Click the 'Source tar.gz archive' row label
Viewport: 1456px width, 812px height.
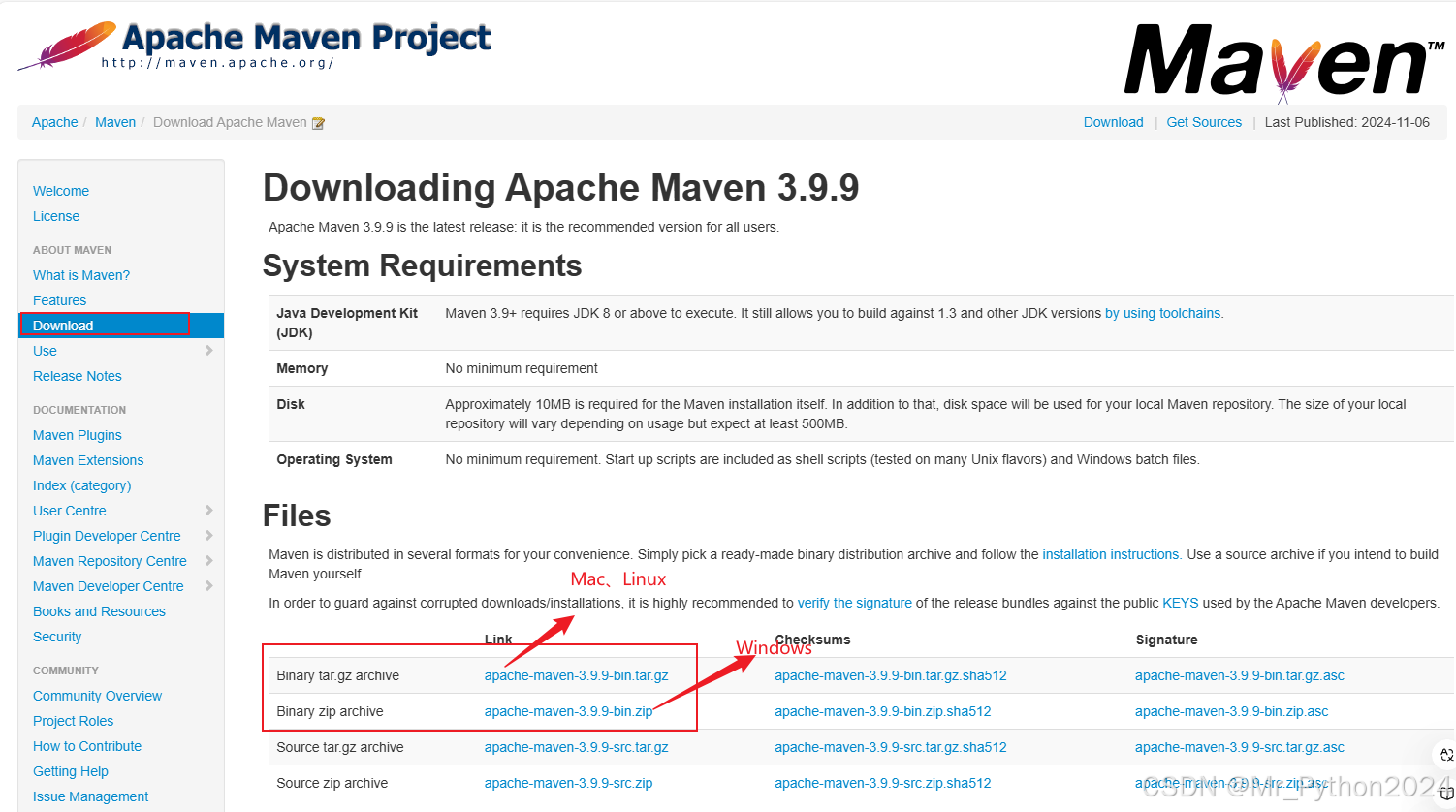click(x=339, y=747)
